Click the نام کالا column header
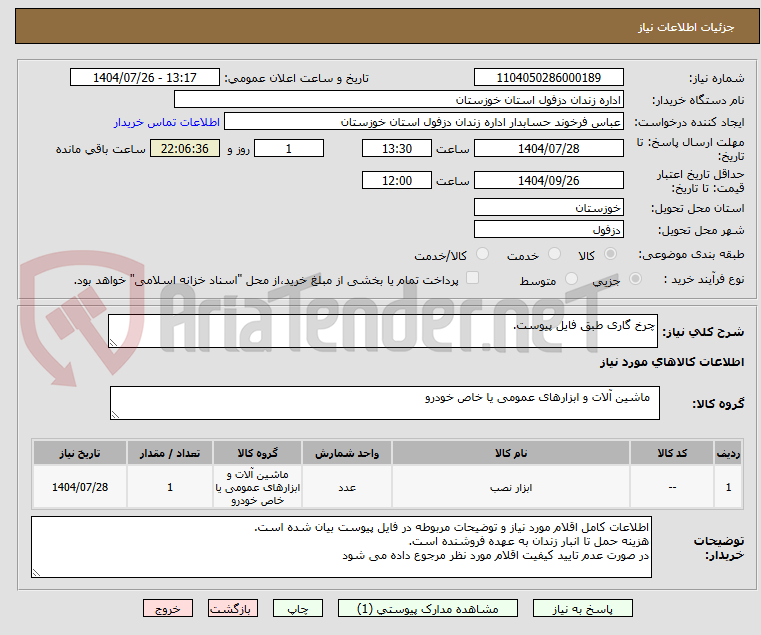 coord(511,453)
